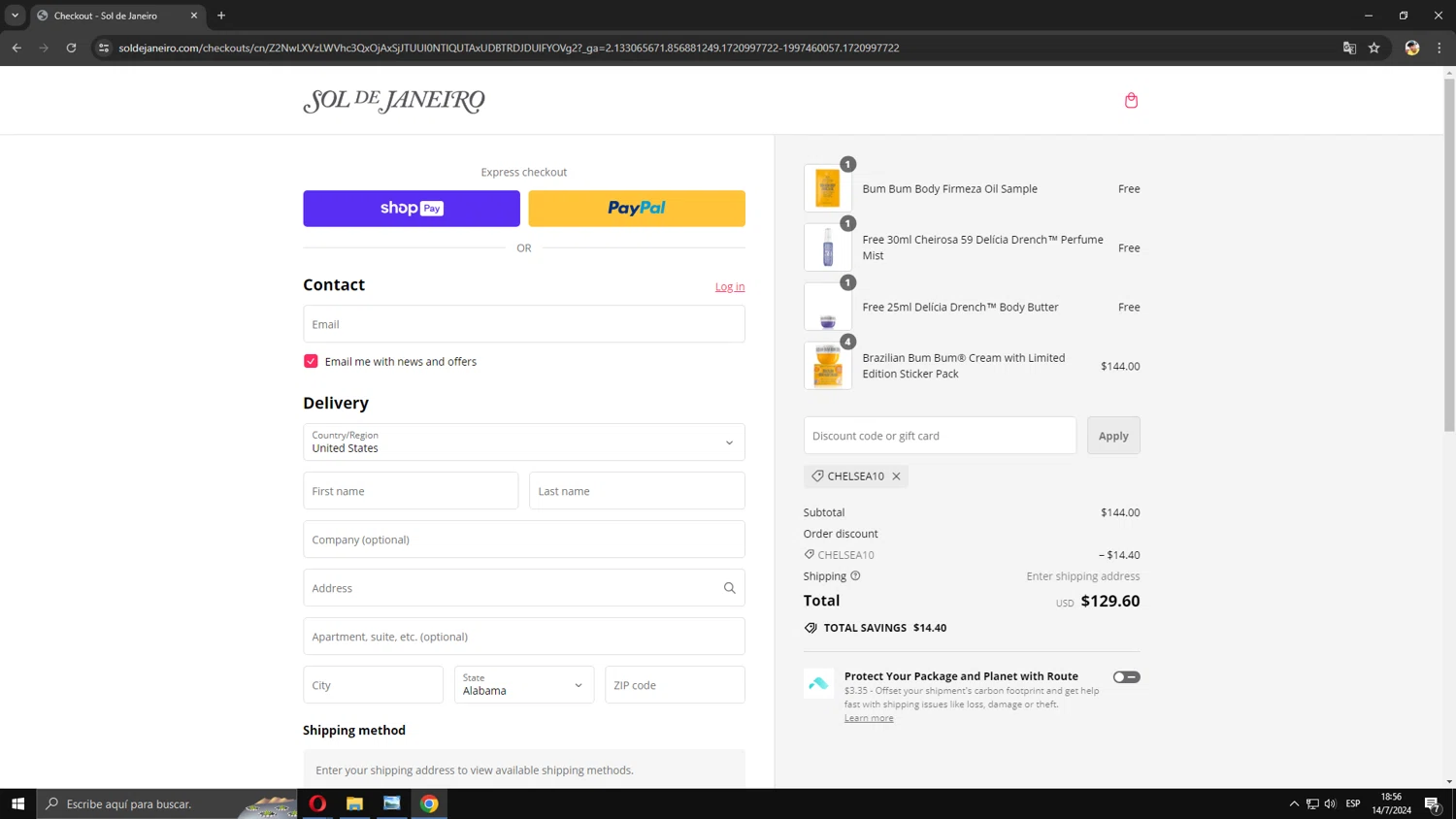Click the translate page icon
The height and width of the screenshot is (819, 1456).
[x=1349, y=48]
